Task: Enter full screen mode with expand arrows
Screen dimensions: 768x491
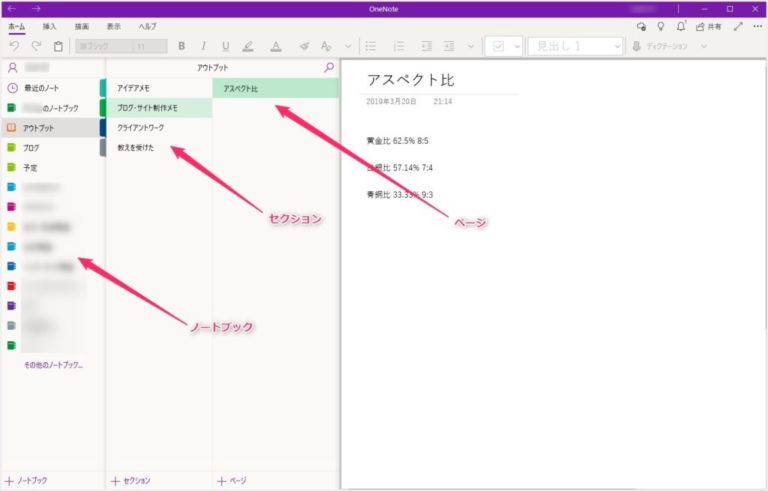Action: (738, 26)
